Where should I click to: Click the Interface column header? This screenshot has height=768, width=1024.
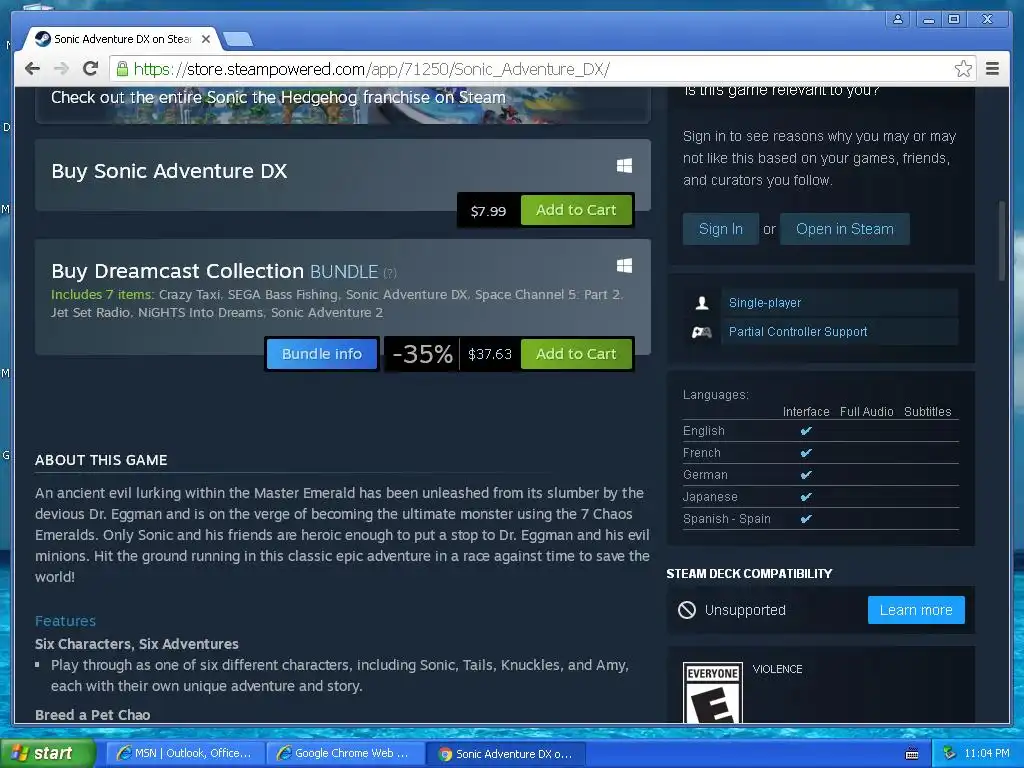point(806,412)
